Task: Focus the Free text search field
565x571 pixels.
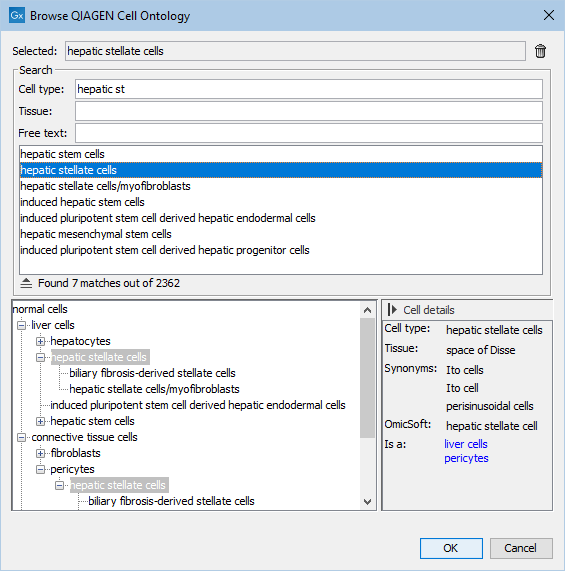Action: click(x=309, y=133)
